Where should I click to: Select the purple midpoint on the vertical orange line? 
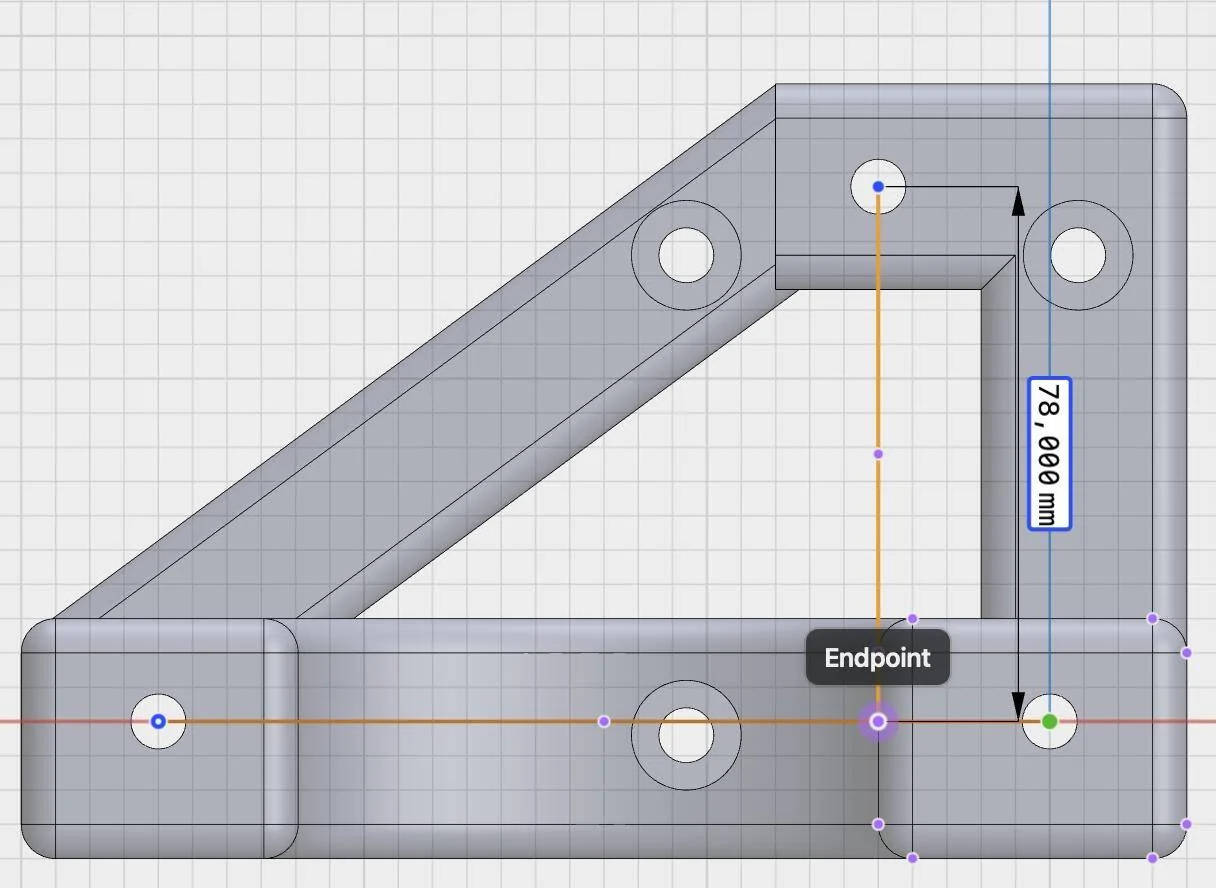click(x=877, y=454)
